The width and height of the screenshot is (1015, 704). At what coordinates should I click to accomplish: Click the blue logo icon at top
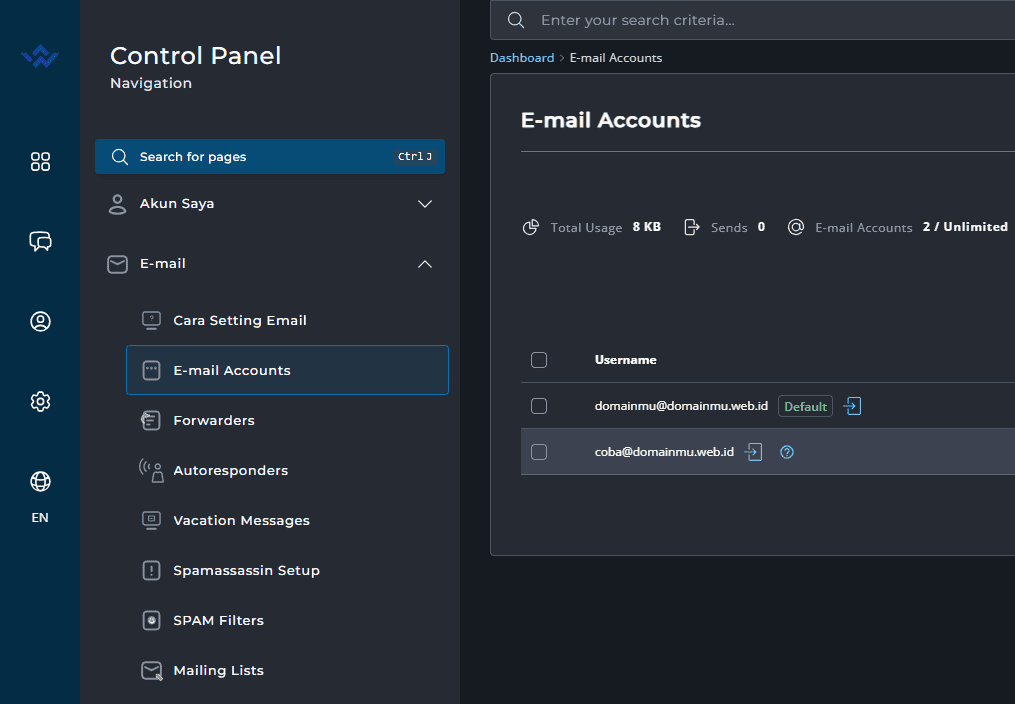point(40,57)
